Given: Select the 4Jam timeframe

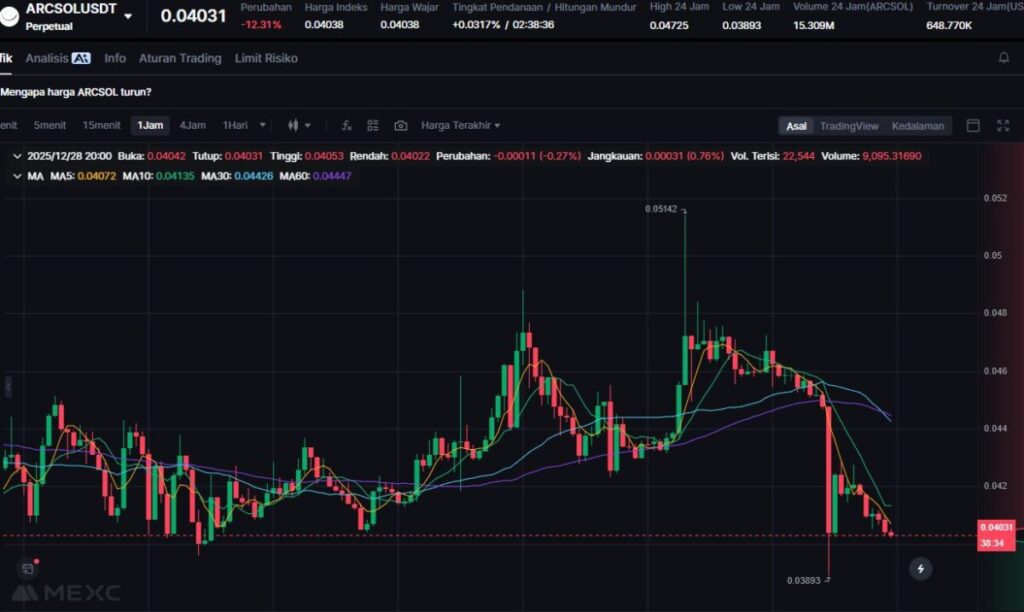Looking at the screenshot, I should point(192,125).
